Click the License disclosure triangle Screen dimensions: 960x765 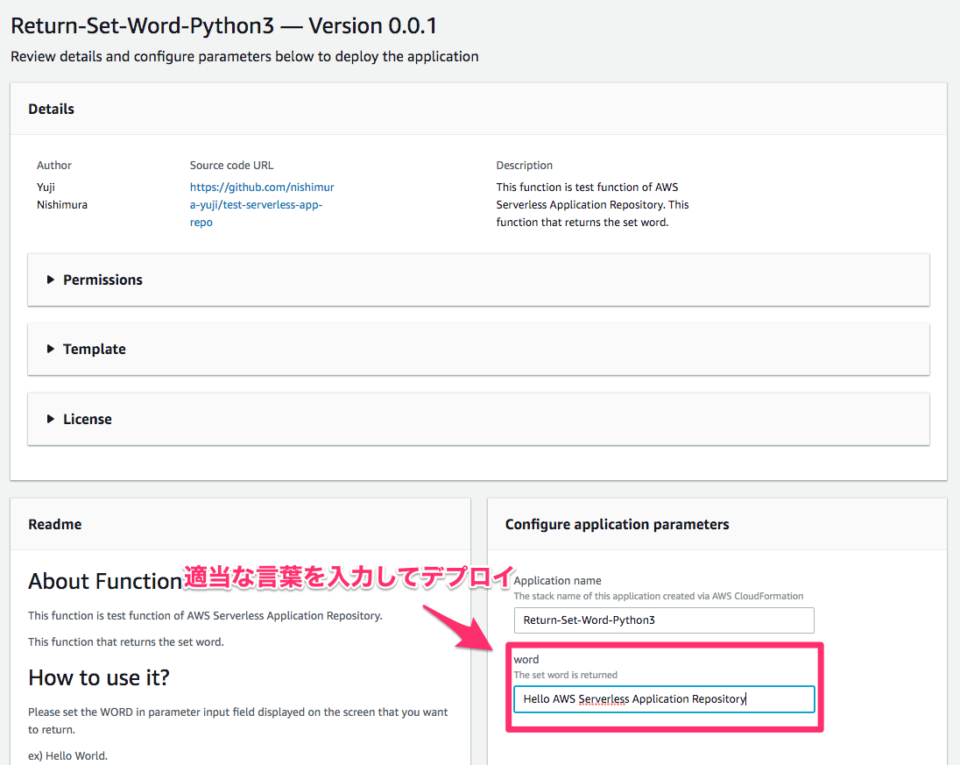[x=52, y=419]
